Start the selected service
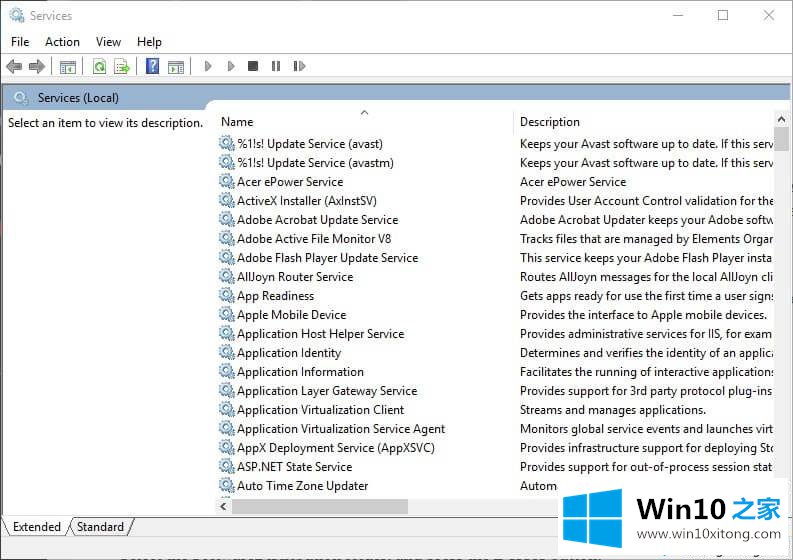793x560 pixels. click(x=207, y=66)
